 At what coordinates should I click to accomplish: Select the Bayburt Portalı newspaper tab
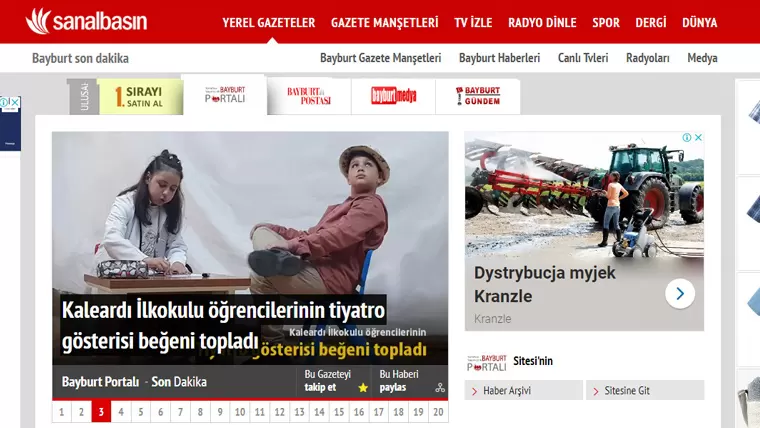coord(224,95)
